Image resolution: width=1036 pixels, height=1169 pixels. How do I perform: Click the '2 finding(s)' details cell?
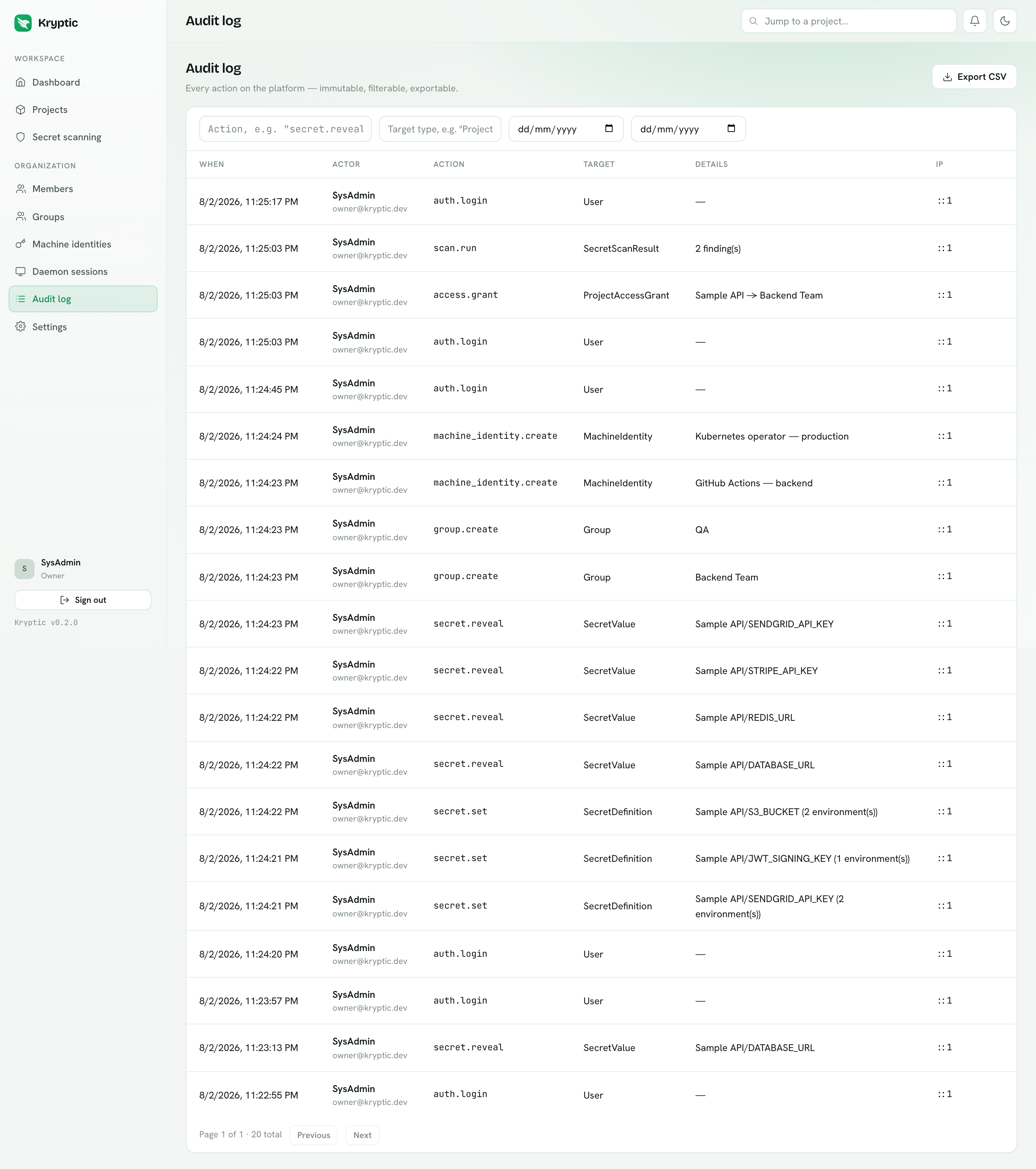click(718, 248)
